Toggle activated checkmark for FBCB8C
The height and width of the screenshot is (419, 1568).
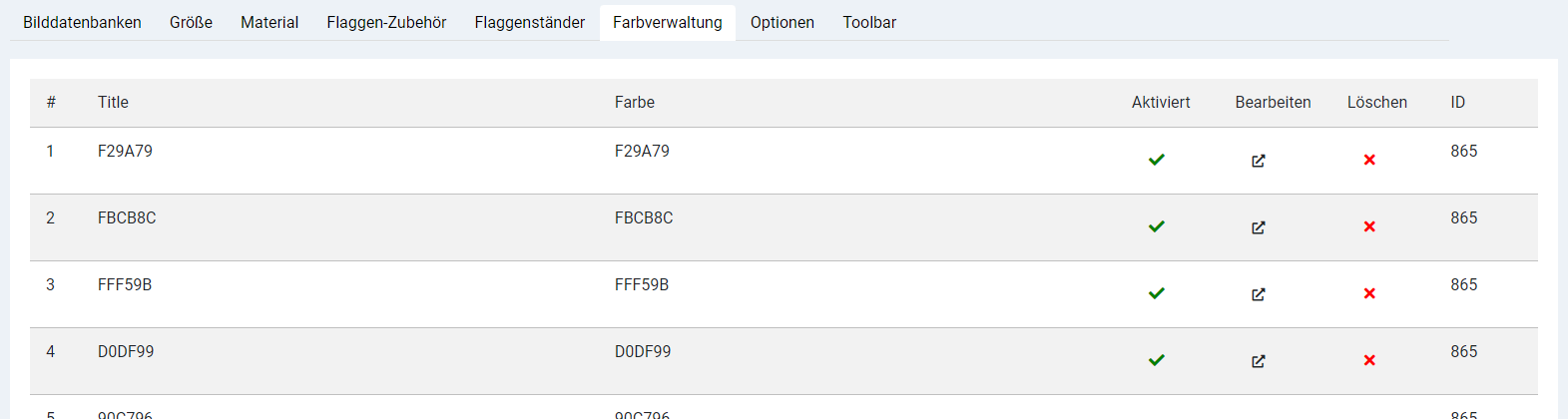tap(1157, 226)
